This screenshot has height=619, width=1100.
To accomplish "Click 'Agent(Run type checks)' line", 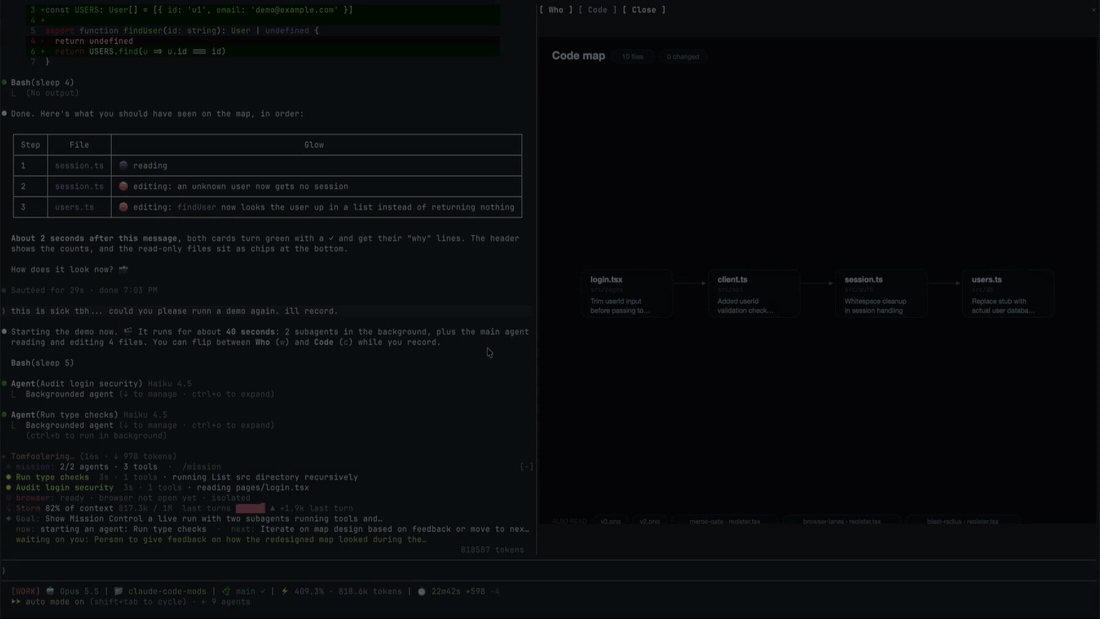I will pyautogui.click(x=65, y=415).
